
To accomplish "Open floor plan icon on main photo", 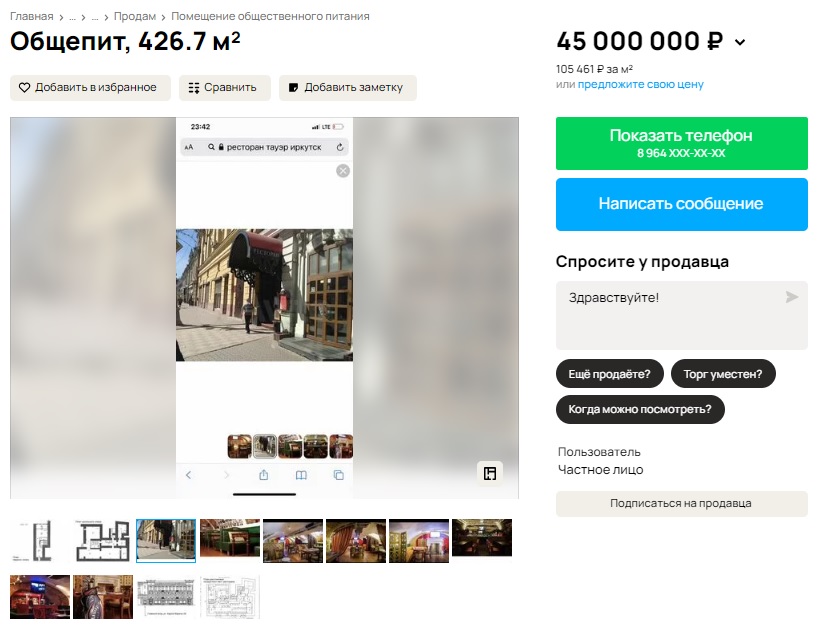I will click(x=489, y=473).
